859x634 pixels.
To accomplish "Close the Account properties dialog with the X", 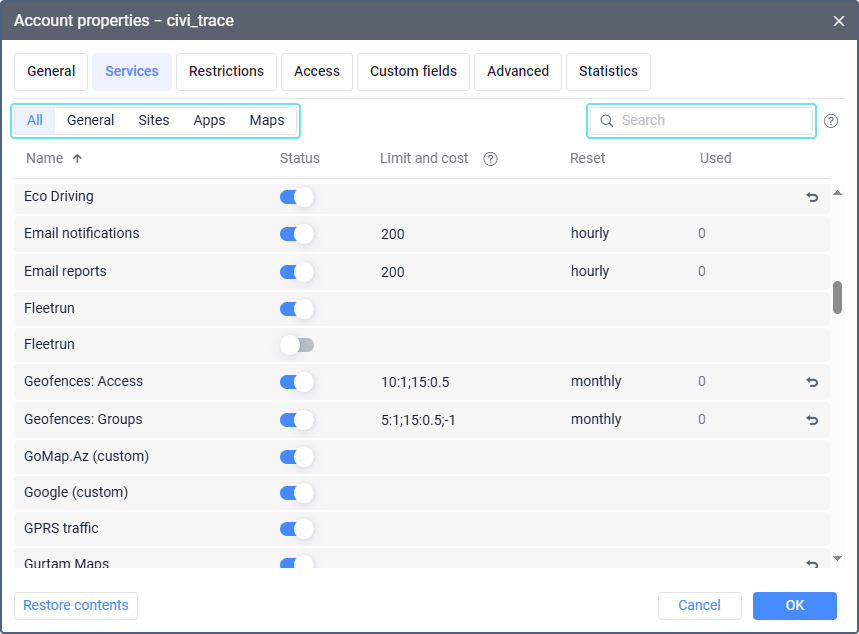I will point(838,21).
